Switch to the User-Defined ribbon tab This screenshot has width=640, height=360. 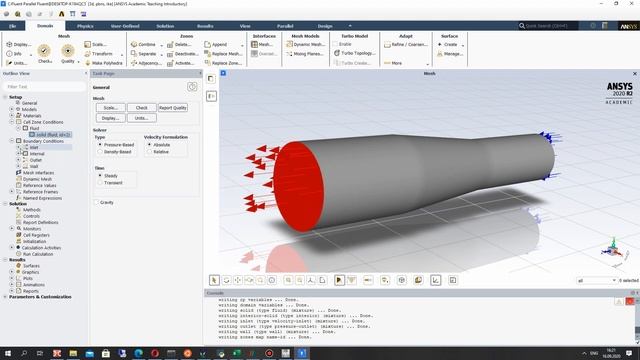[x=125, y=26]
